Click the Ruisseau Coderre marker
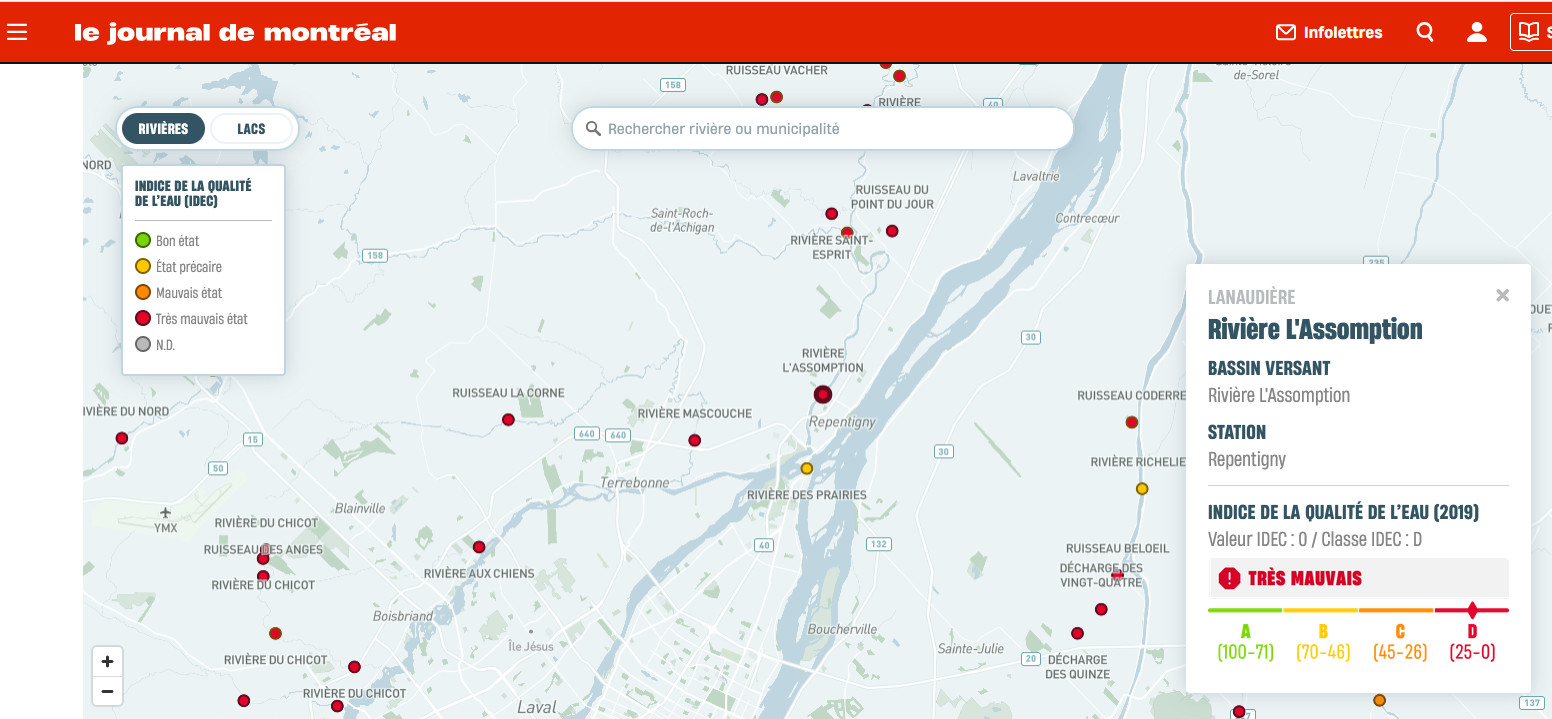The image size is (1552, 719). click(x=1132, y=422)
